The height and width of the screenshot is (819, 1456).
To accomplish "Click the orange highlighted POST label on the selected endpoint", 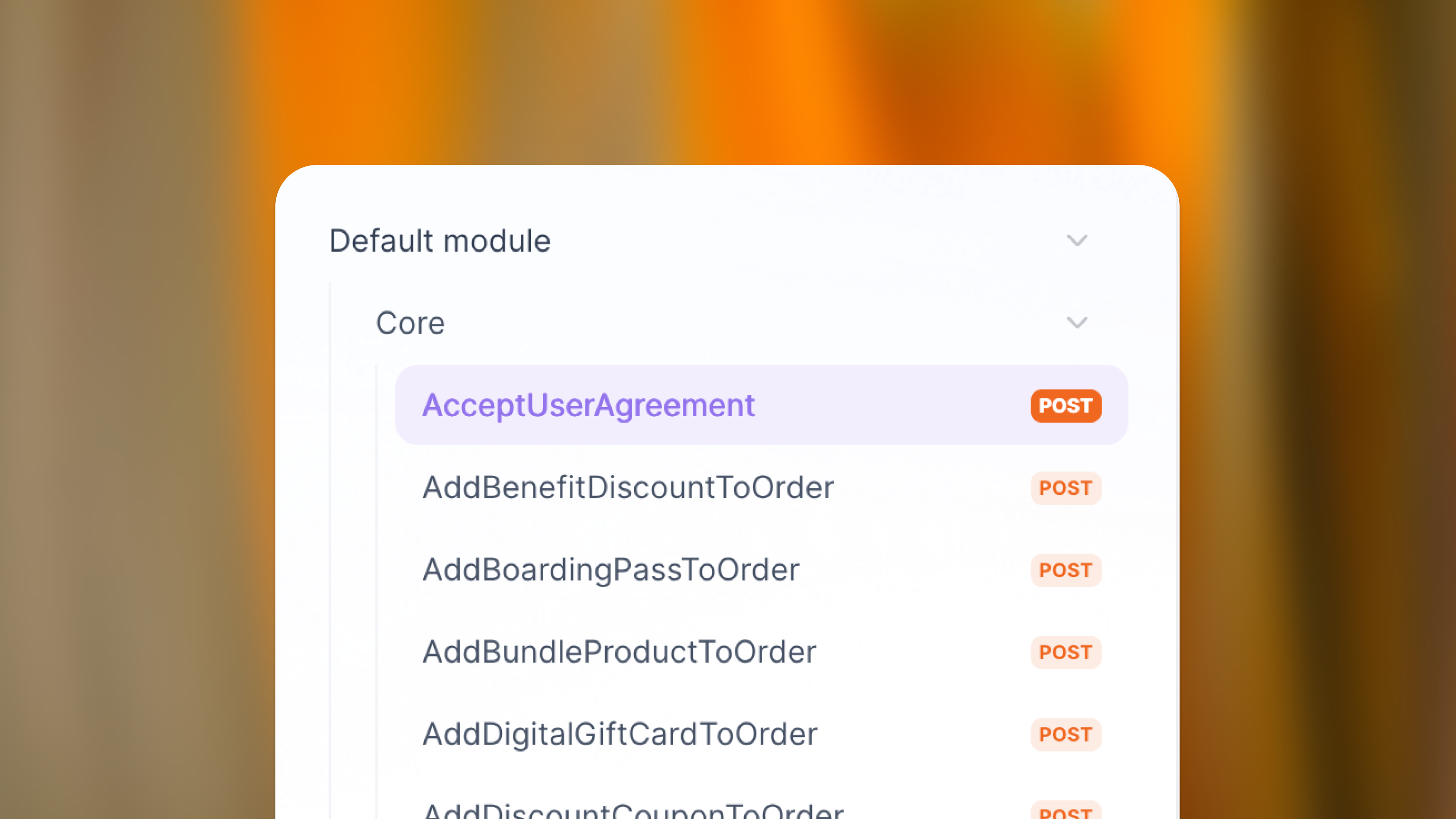I will pyautogui.click(x=1065, y=406).
